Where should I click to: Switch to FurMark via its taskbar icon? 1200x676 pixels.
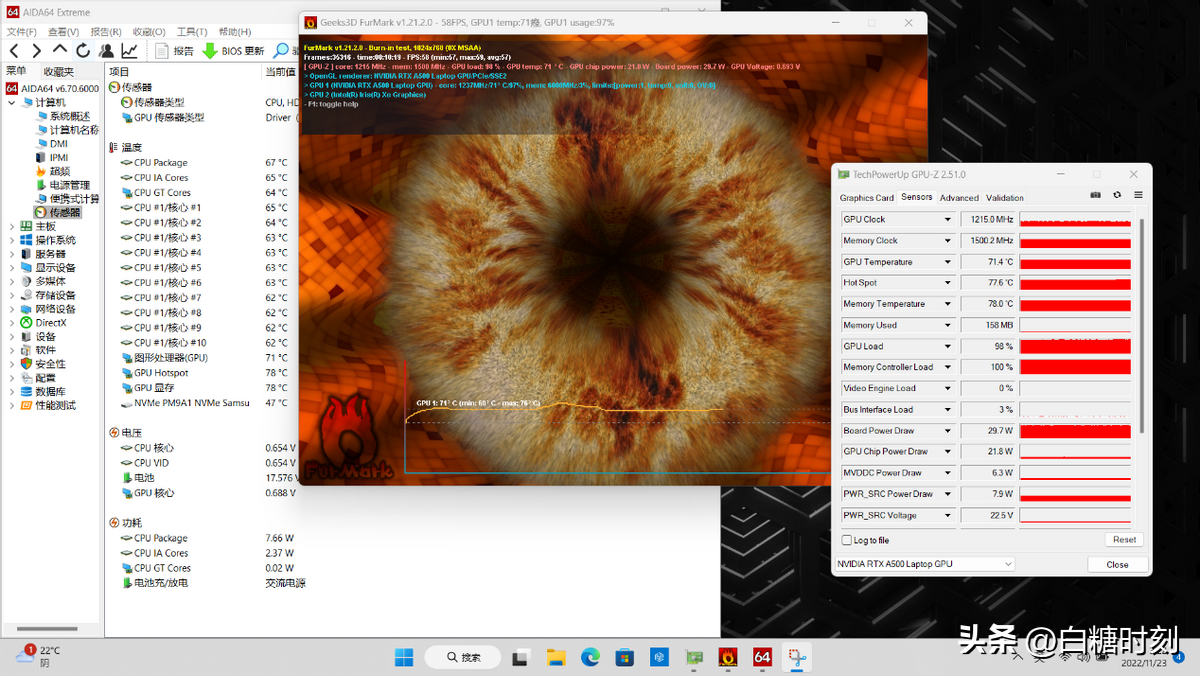(728, 657)
